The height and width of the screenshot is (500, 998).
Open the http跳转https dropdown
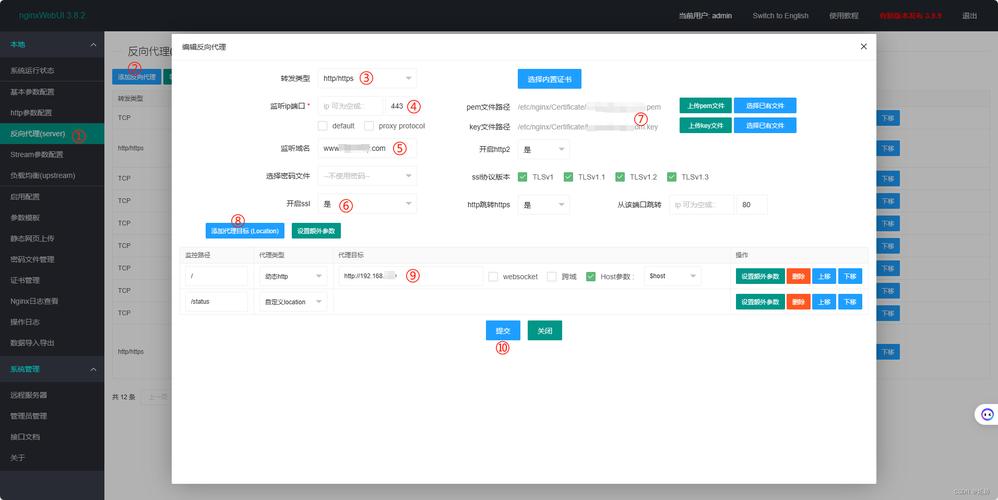pos(544,205)
